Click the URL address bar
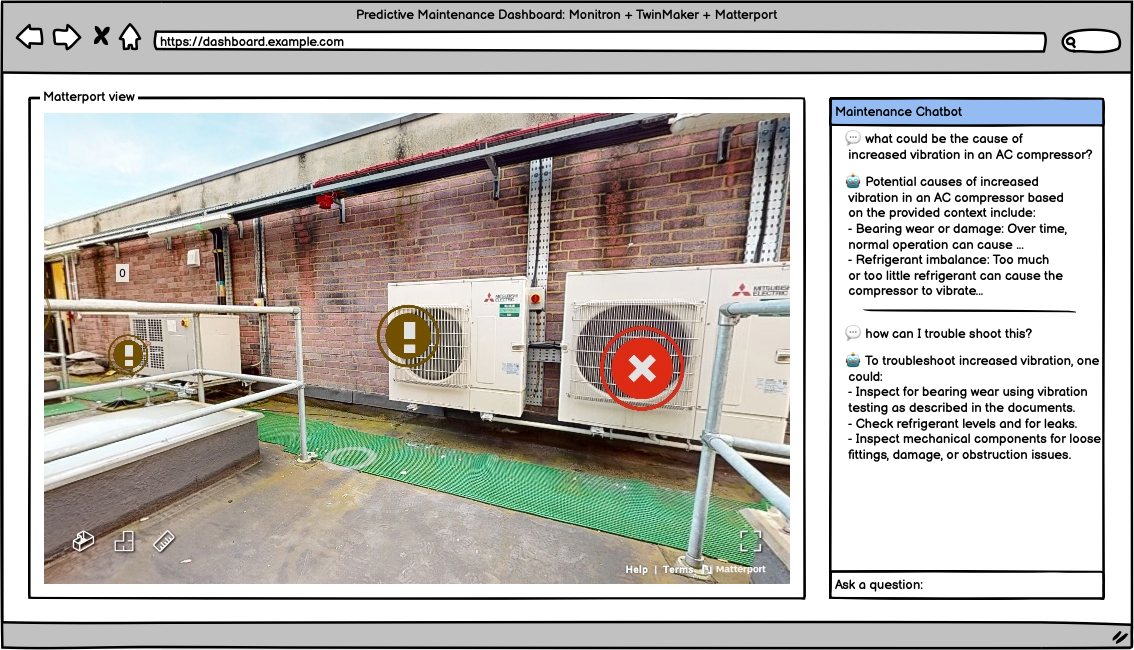 click(x=600, y=41)
